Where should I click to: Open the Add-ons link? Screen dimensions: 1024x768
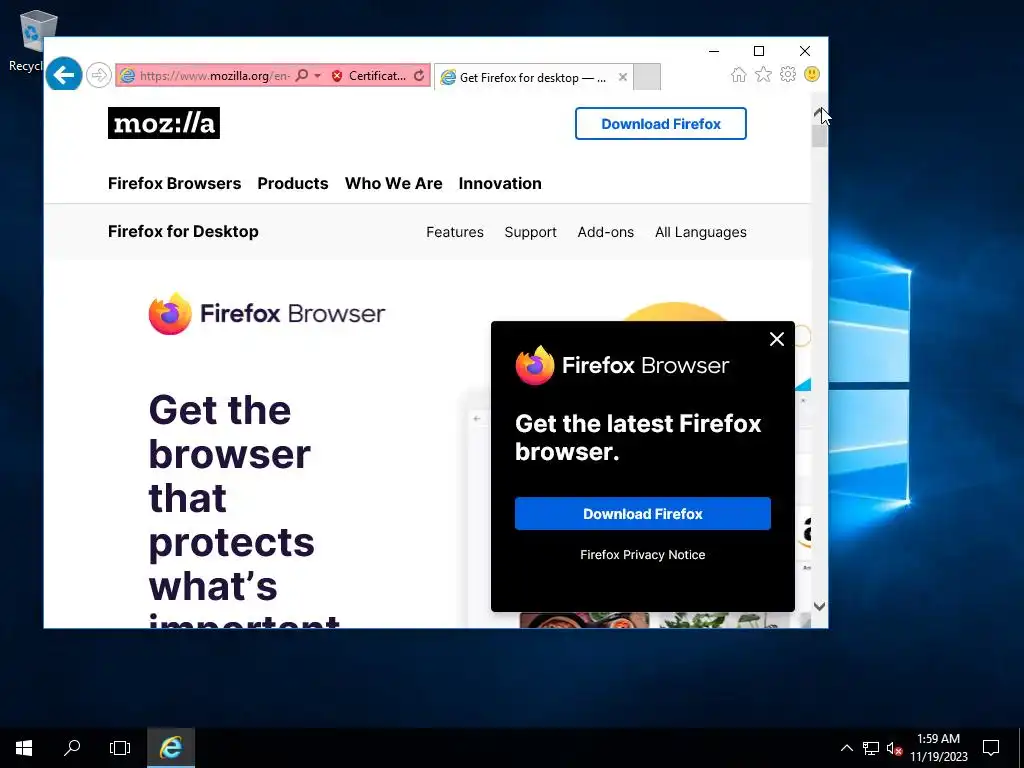click(605, 232)
